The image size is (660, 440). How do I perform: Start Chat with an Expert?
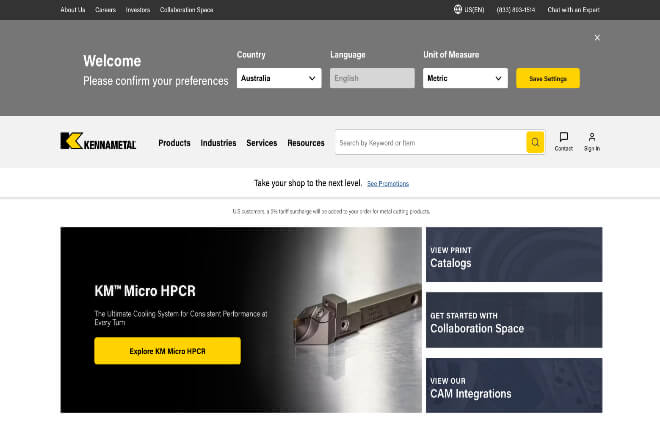573,10
